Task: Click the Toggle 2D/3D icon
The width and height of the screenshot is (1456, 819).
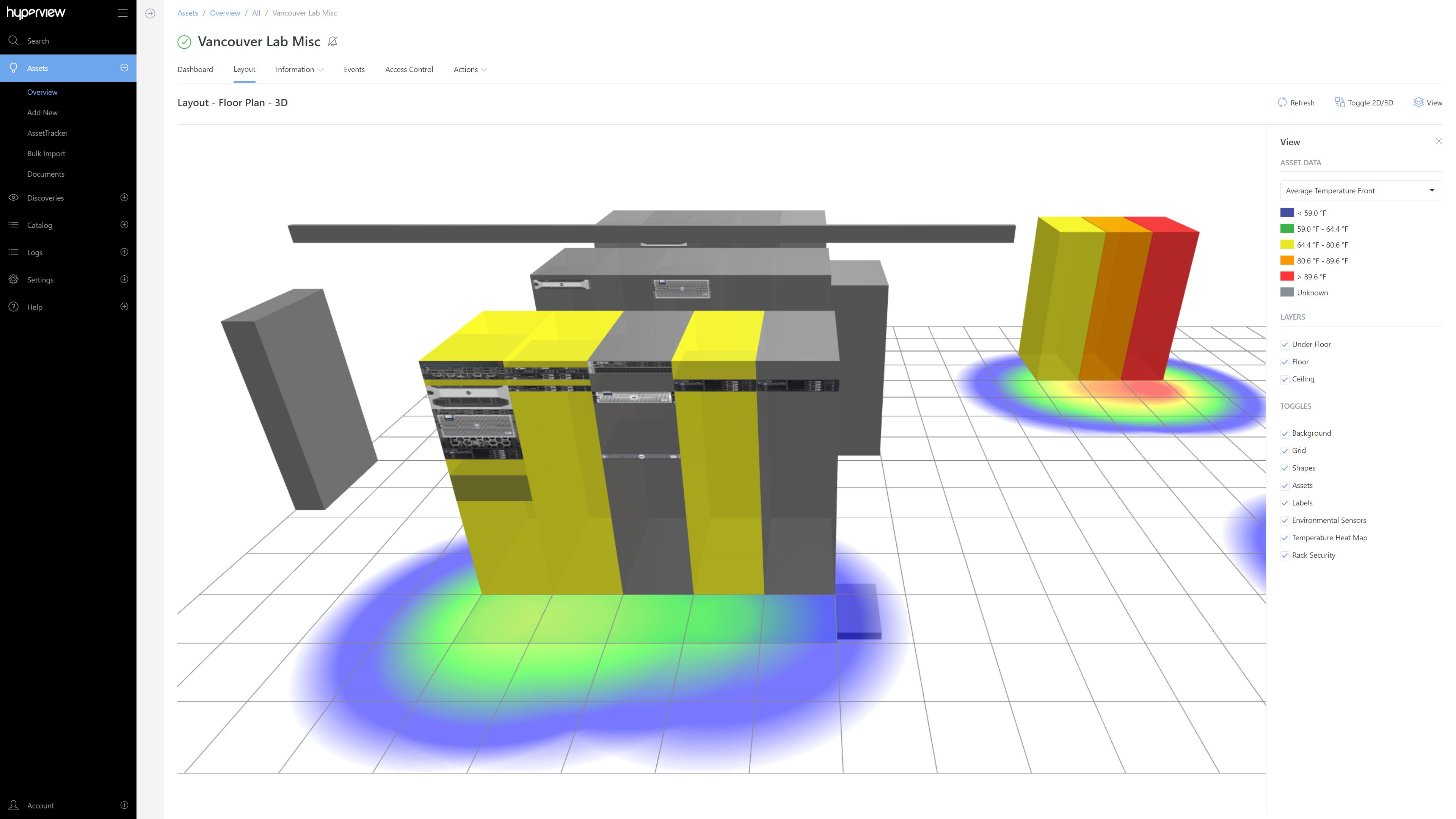Action: [1340, 102]
